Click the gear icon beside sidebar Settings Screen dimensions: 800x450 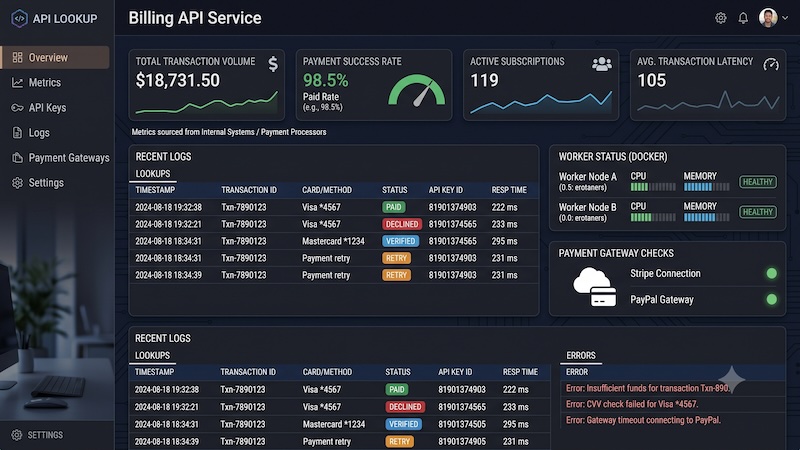tap(17, 183)
